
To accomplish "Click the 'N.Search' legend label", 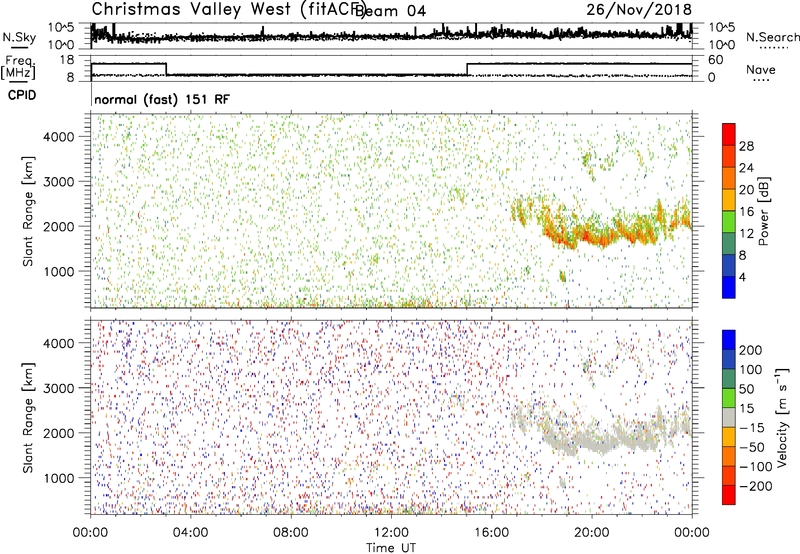I will (772, 37).
